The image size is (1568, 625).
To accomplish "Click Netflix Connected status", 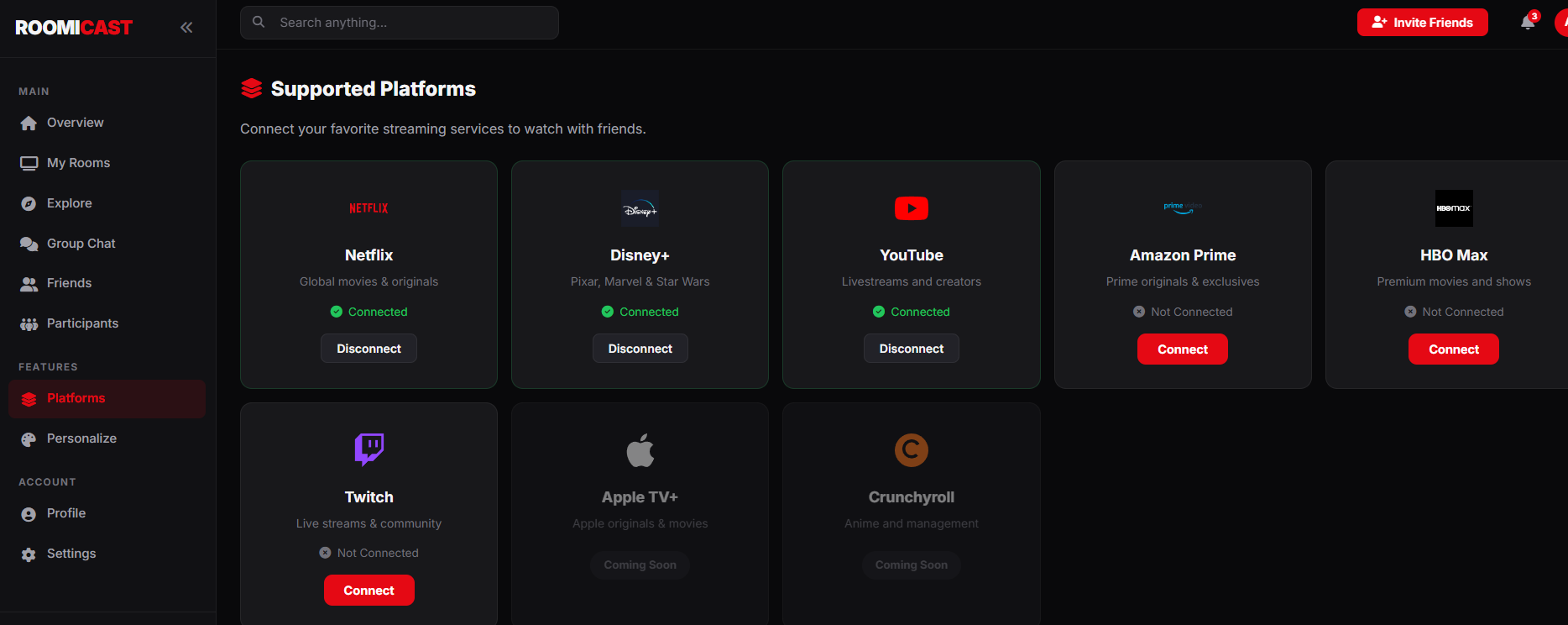I will click(368, 312).
